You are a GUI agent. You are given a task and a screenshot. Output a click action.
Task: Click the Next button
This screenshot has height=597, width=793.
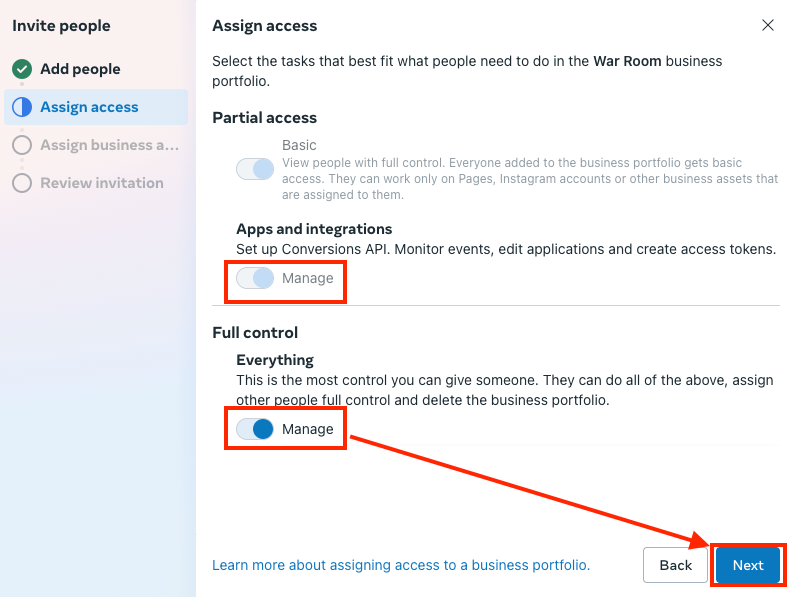point(748,565)
